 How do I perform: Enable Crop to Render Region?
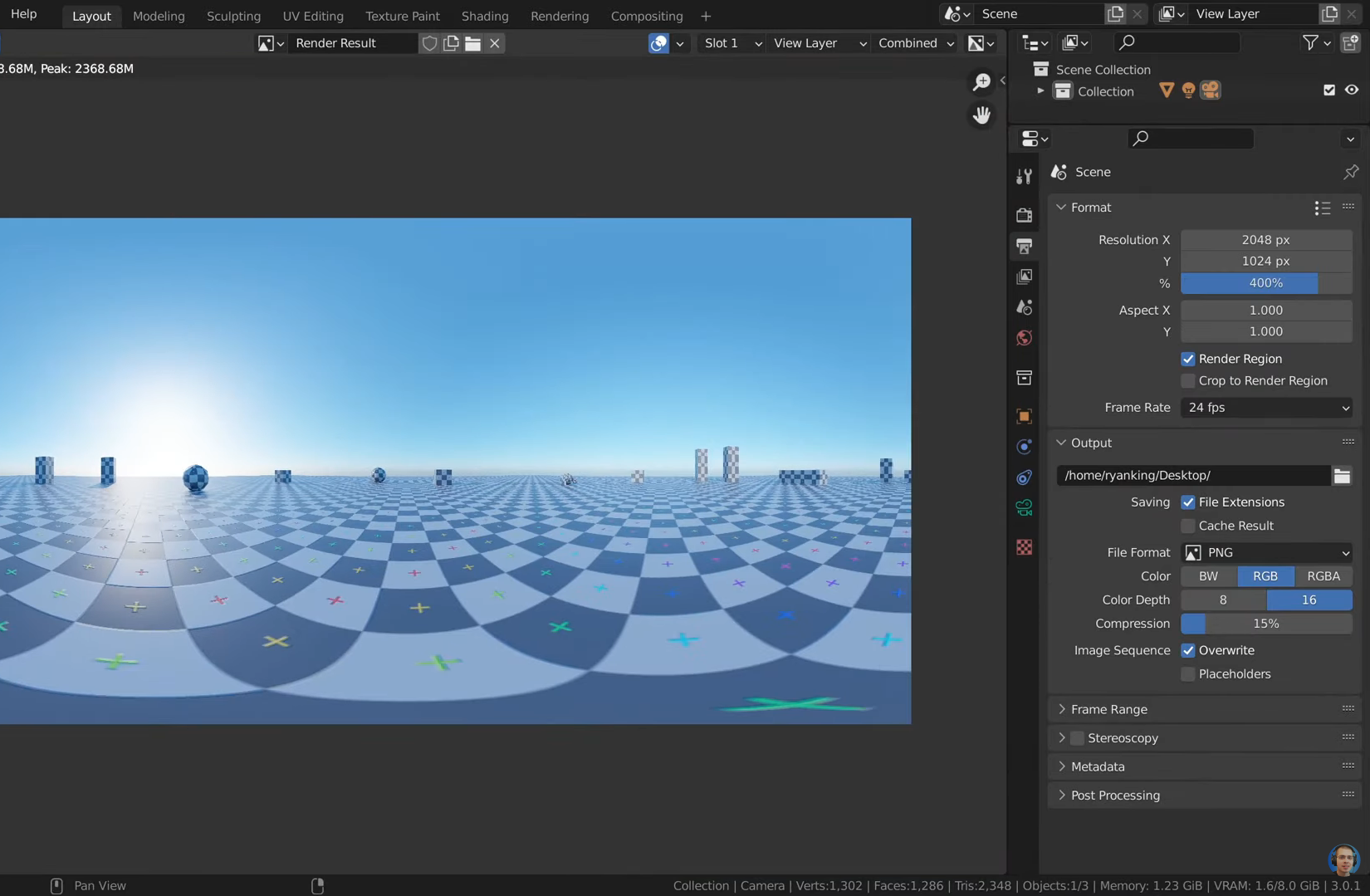pos(1188,381)
